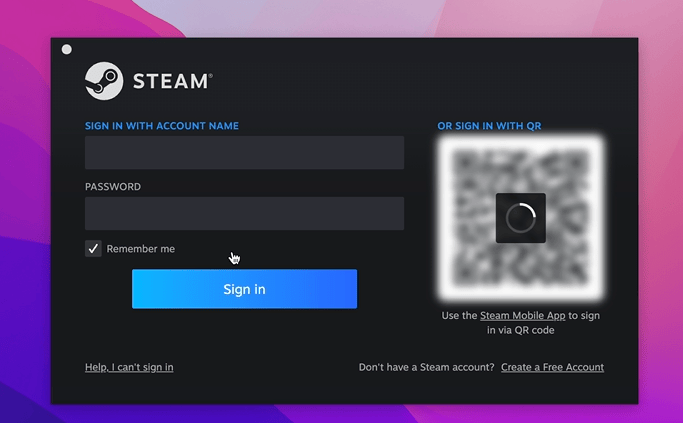
Task: Click the loading spinner on the QR code
Action: [x=520, y=218]
